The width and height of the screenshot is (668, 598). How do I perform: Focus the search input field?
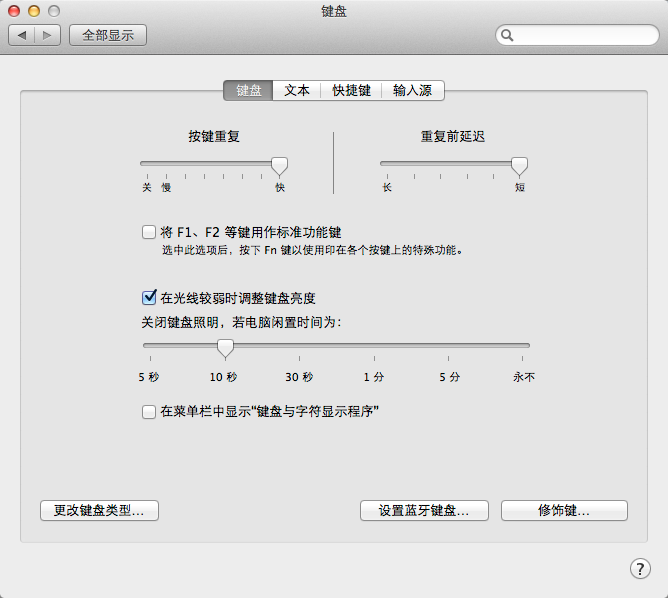[577, 35]
